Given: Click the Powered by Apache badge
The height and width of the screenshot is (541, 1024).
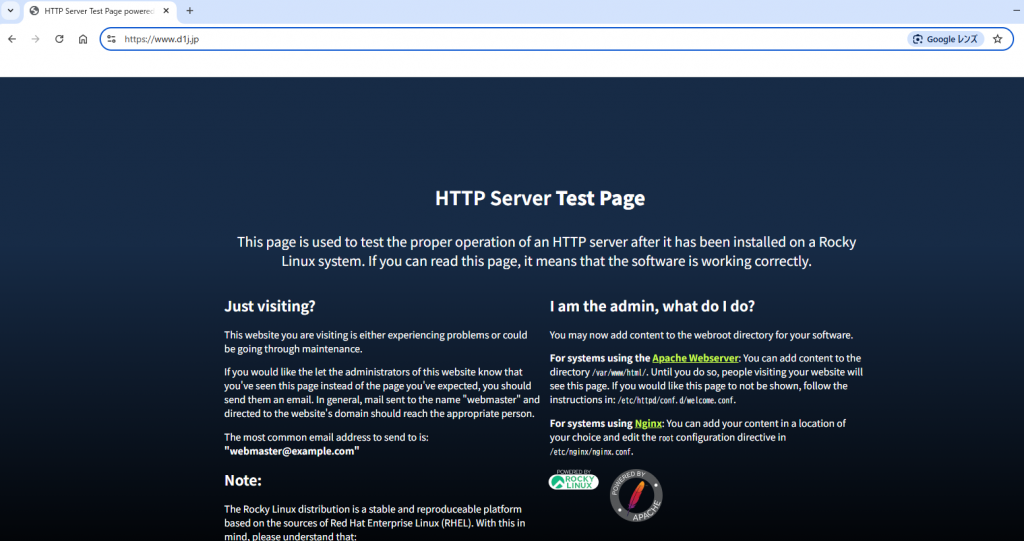Looking at the screenshot, I should point(636,496).
